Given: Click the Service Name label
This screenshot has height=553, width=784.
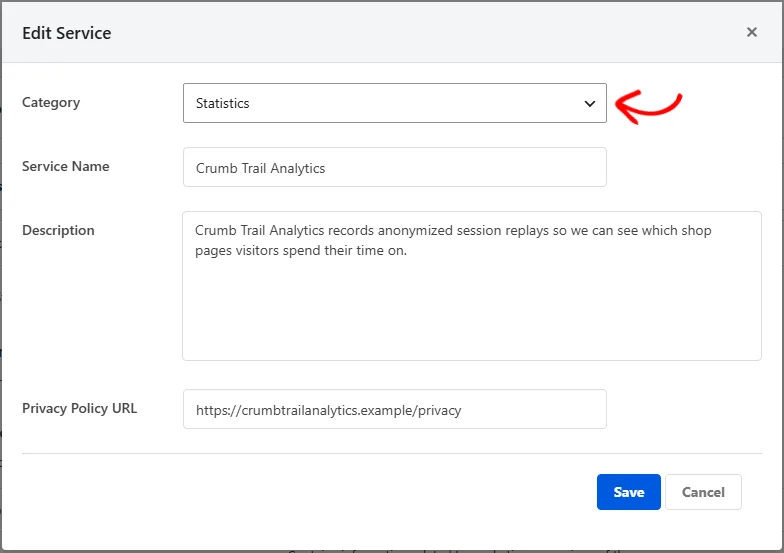Looking at the screenshot, I should 66,166.
